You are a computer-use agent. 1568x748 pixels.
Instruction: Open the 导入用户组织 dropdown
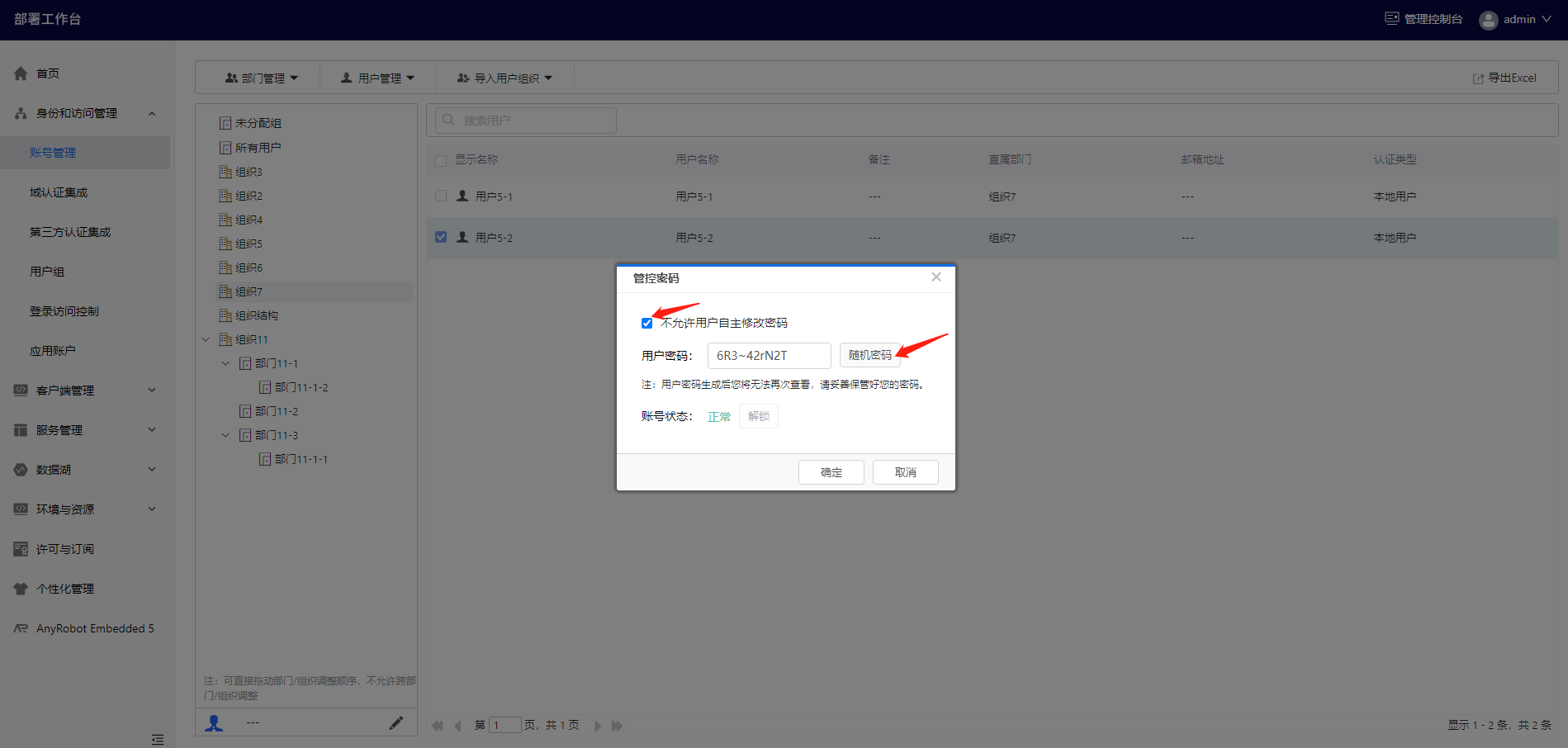(x=505, y=78)
